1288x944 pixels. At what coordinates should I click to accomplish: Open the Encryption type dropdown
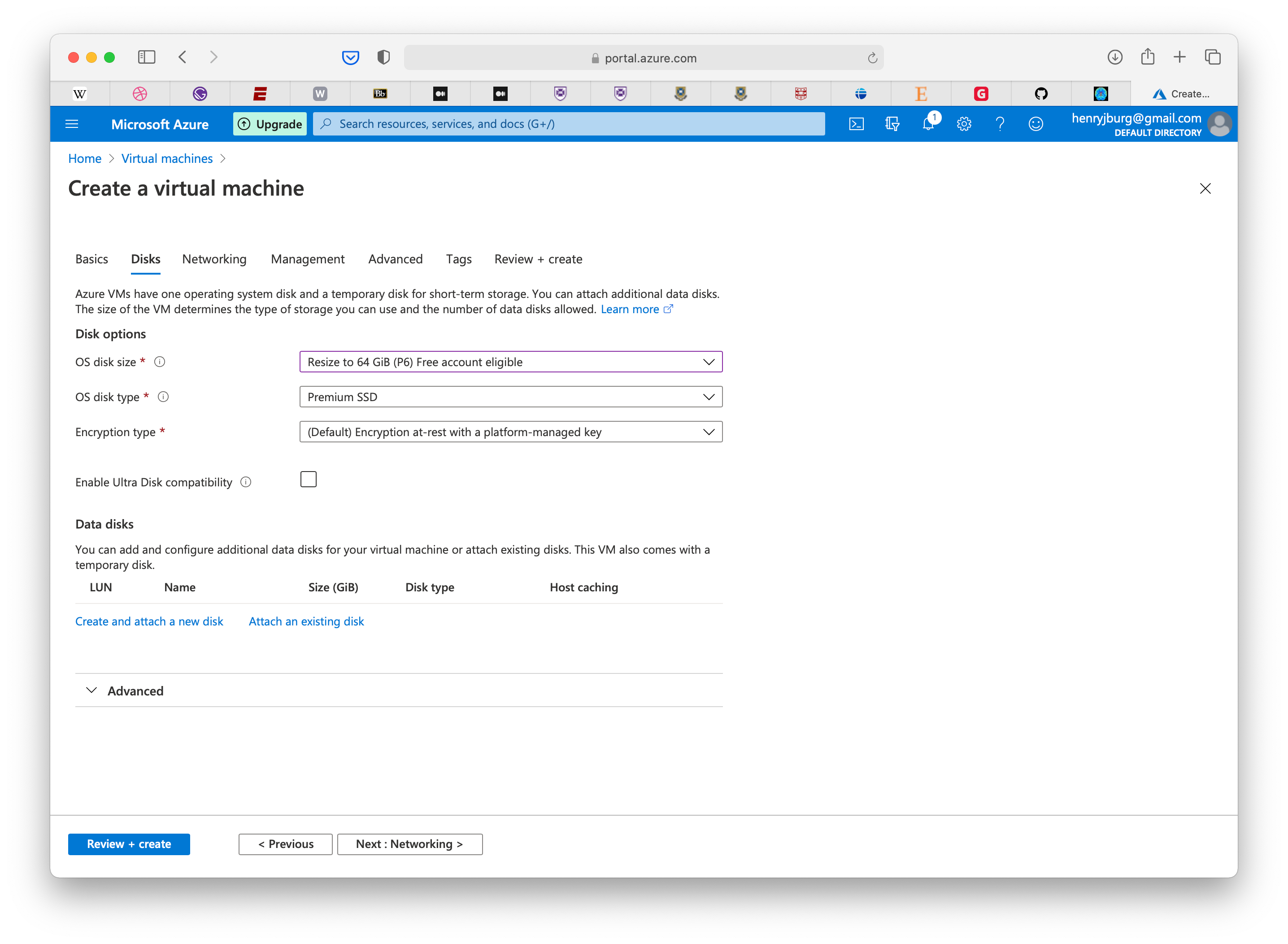click(x=511, y=432)
